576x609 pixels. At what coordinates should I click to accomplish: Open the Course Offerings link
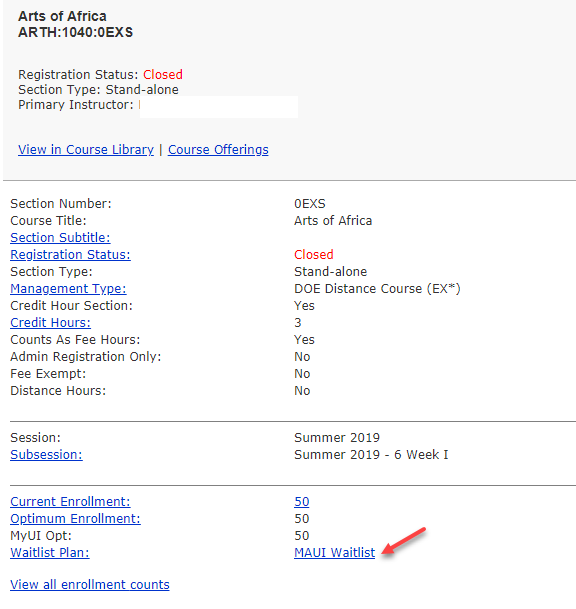pyautogui.click(x=218, y=150)
